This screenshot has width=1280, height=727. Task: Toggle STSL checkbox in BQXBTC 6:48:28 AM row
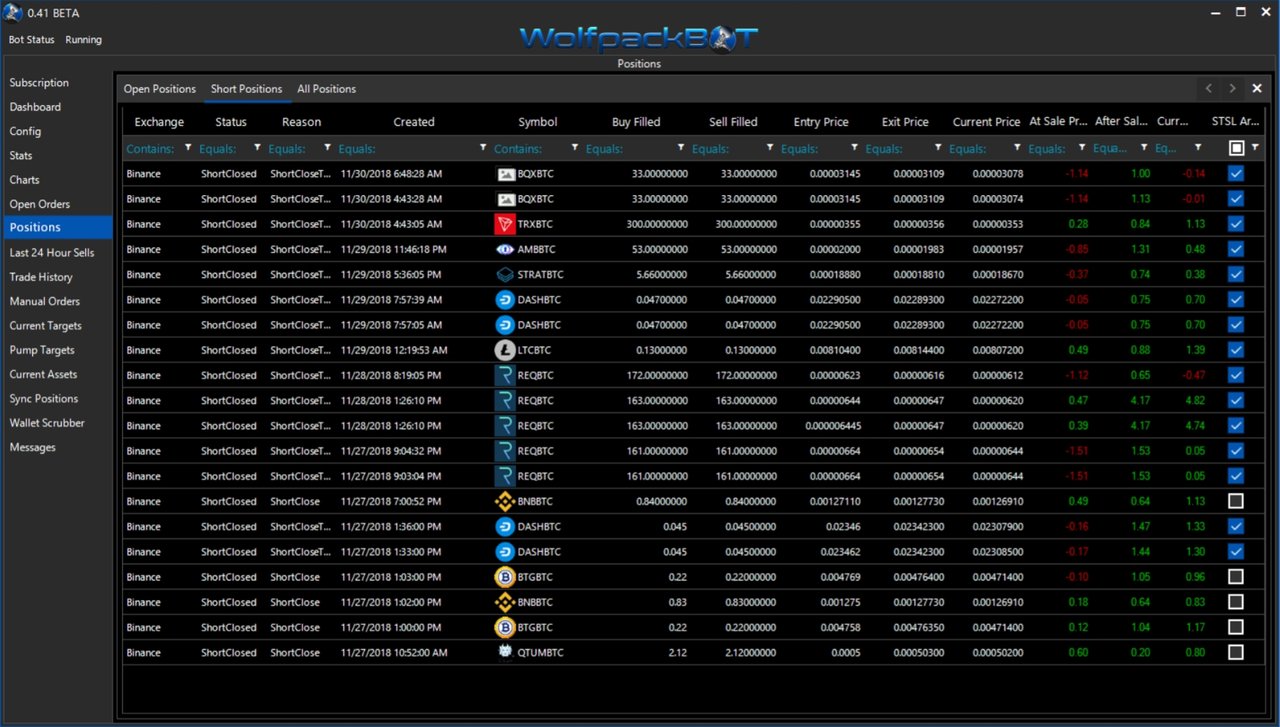coord(1236,173)
